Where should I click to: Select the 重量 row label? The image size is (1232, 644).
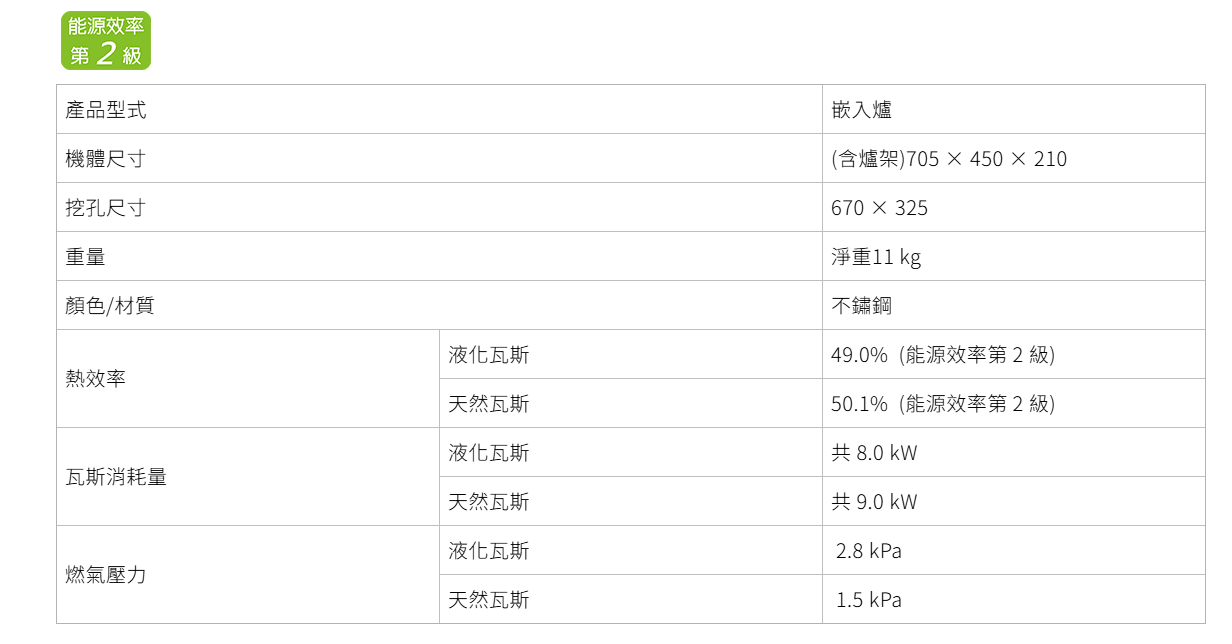click(x=439, y=256)
